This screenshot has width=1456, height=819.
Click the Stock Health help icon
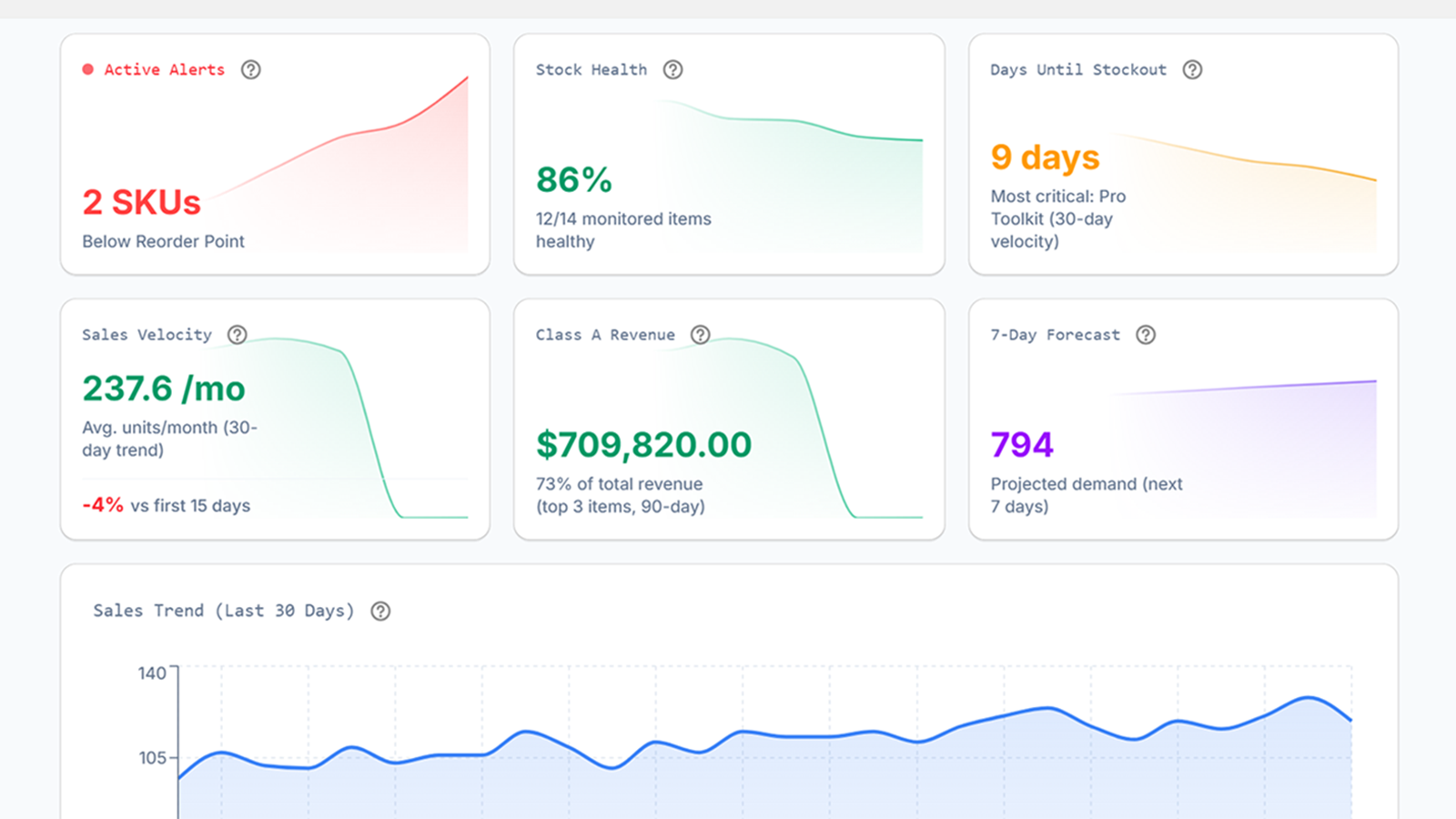tap(672, 69)
